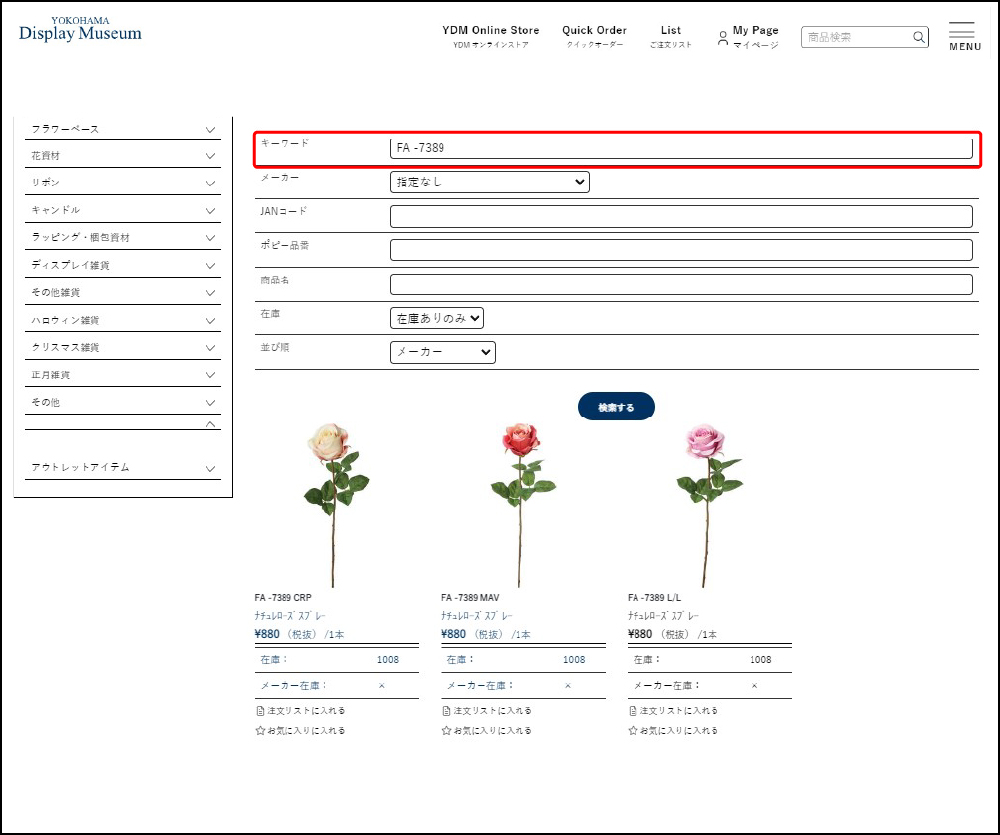Open the FA-7389 MAV product name link
Viewport: 1000px width, 835px height.
pos(476,616)
